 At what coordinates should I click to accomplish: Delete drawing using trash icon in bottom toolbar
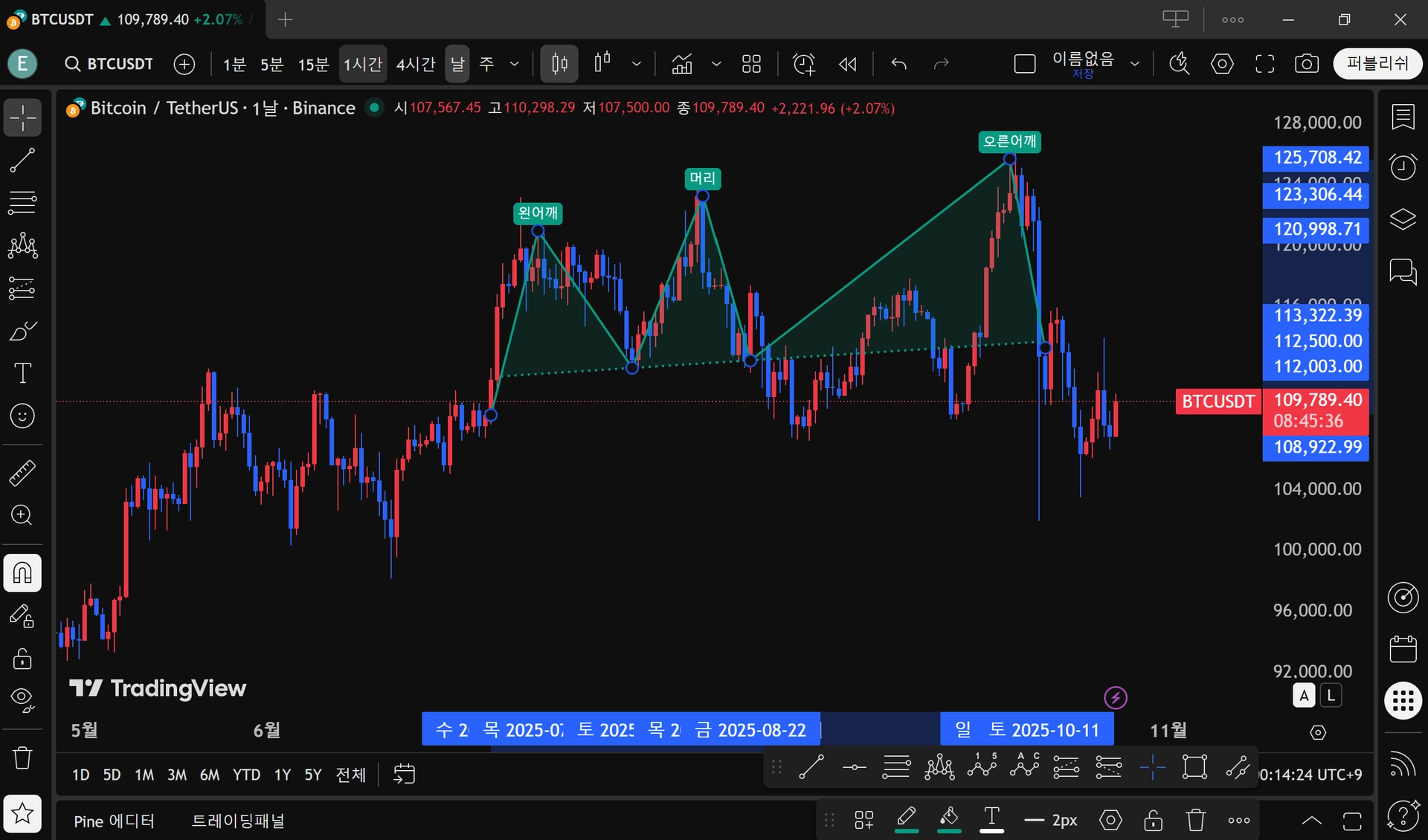click(x=1195, y=821)
